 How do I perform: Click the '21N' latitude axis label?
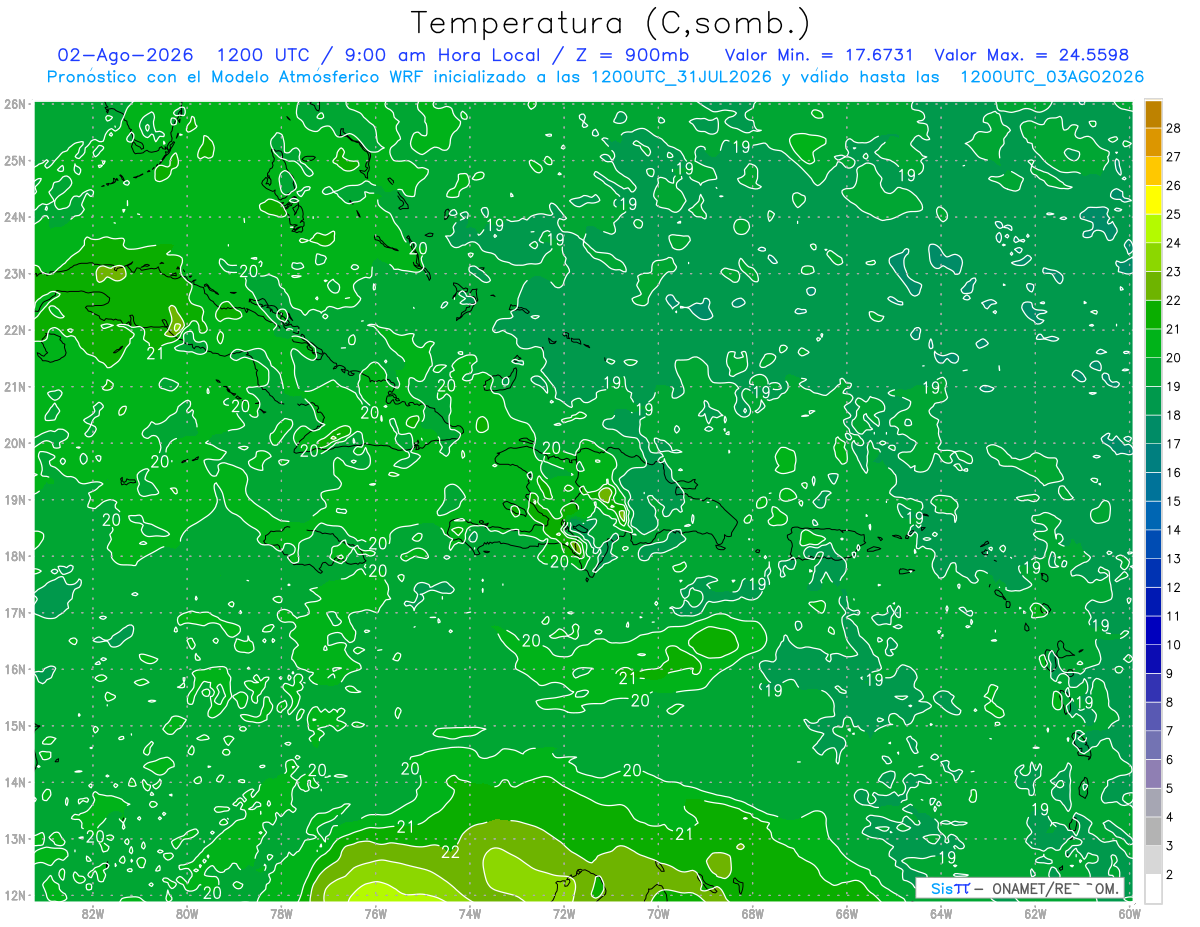click(x=14, y=387)
